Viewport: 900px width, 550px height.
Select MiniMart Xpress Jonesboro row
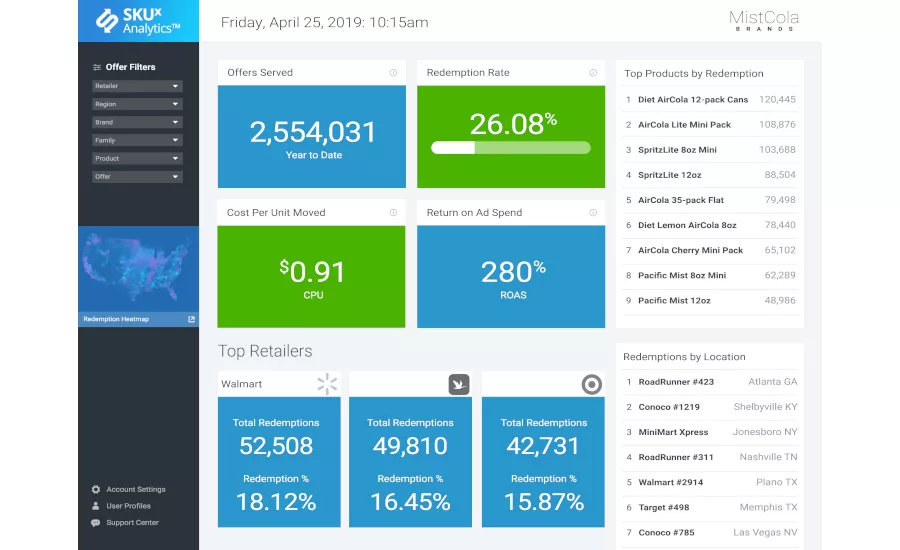point(711,432)
